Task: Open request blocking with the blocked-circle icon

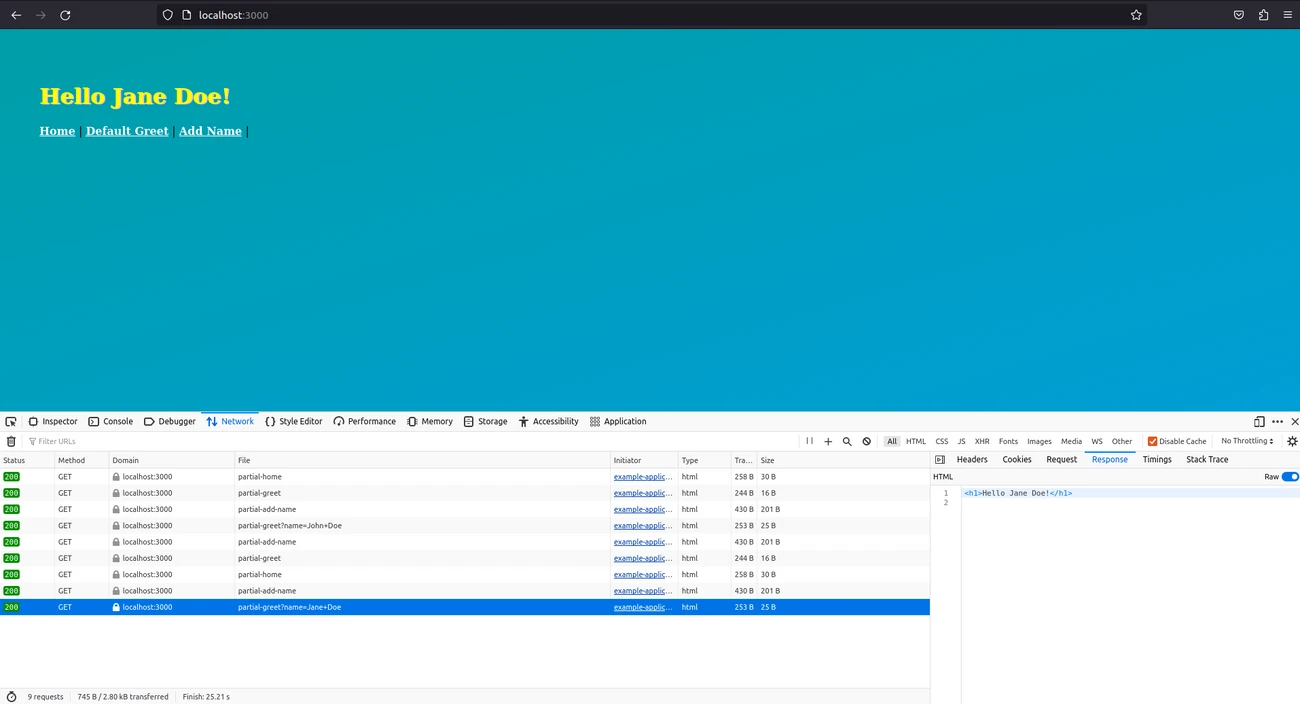Action: pyautogui.click(x=867, y=441)
